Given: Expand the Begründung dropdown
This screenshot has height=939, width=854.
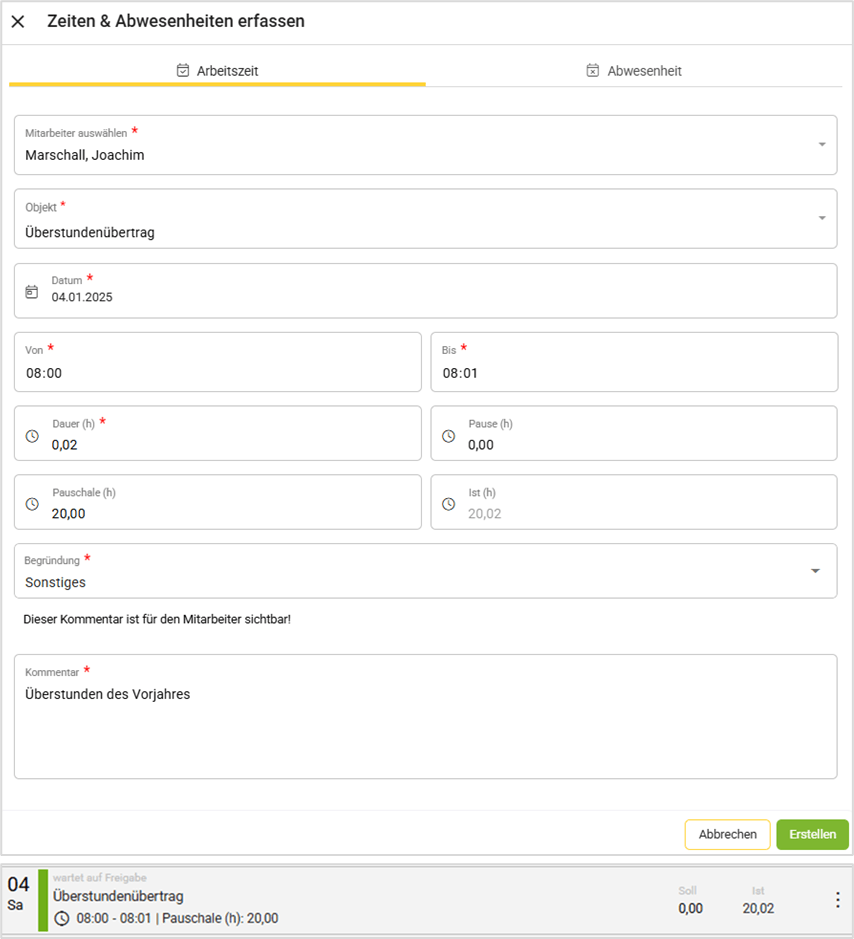Looking at the screenshot, I should pos(815,571).
